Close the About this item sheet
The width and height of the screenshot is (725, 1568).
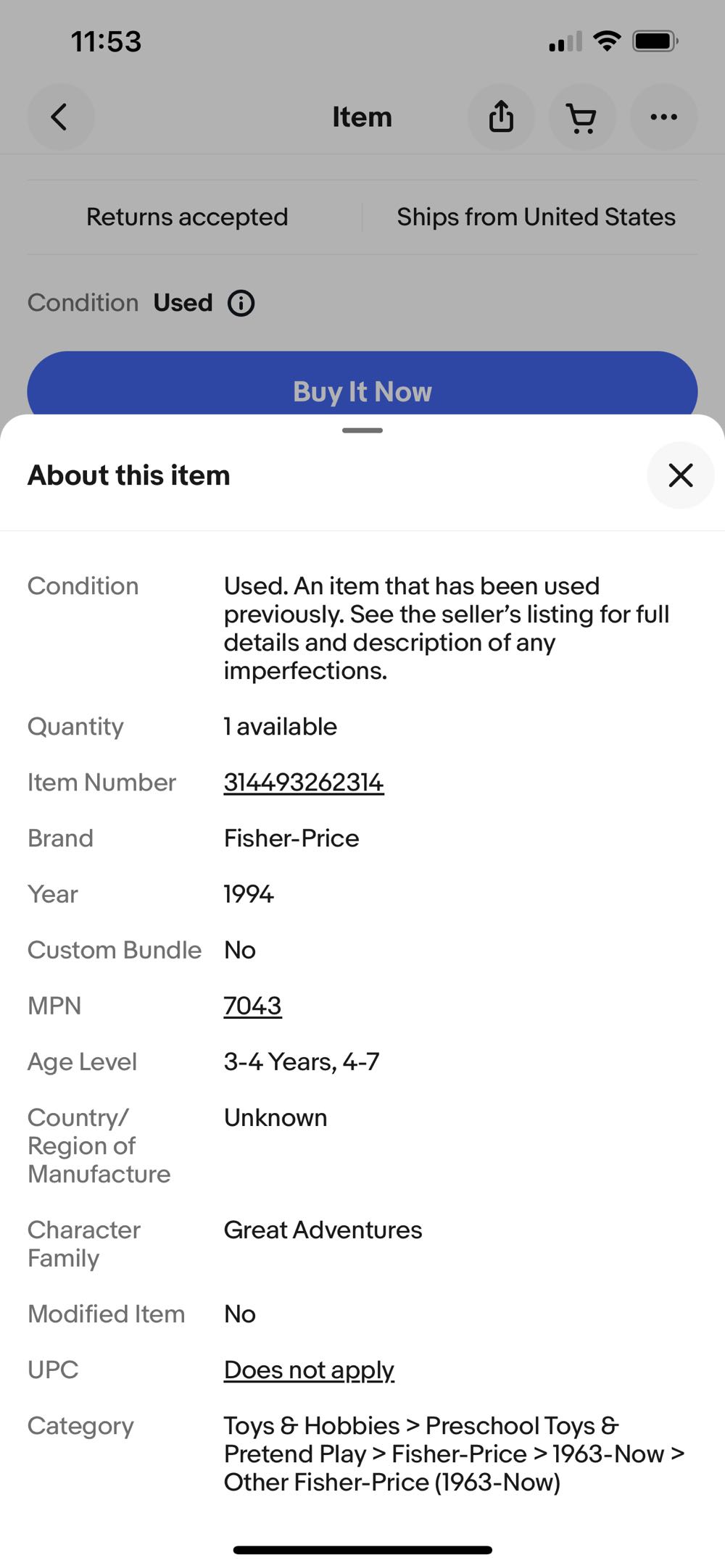pyautogui.click(x=680, y=475)
